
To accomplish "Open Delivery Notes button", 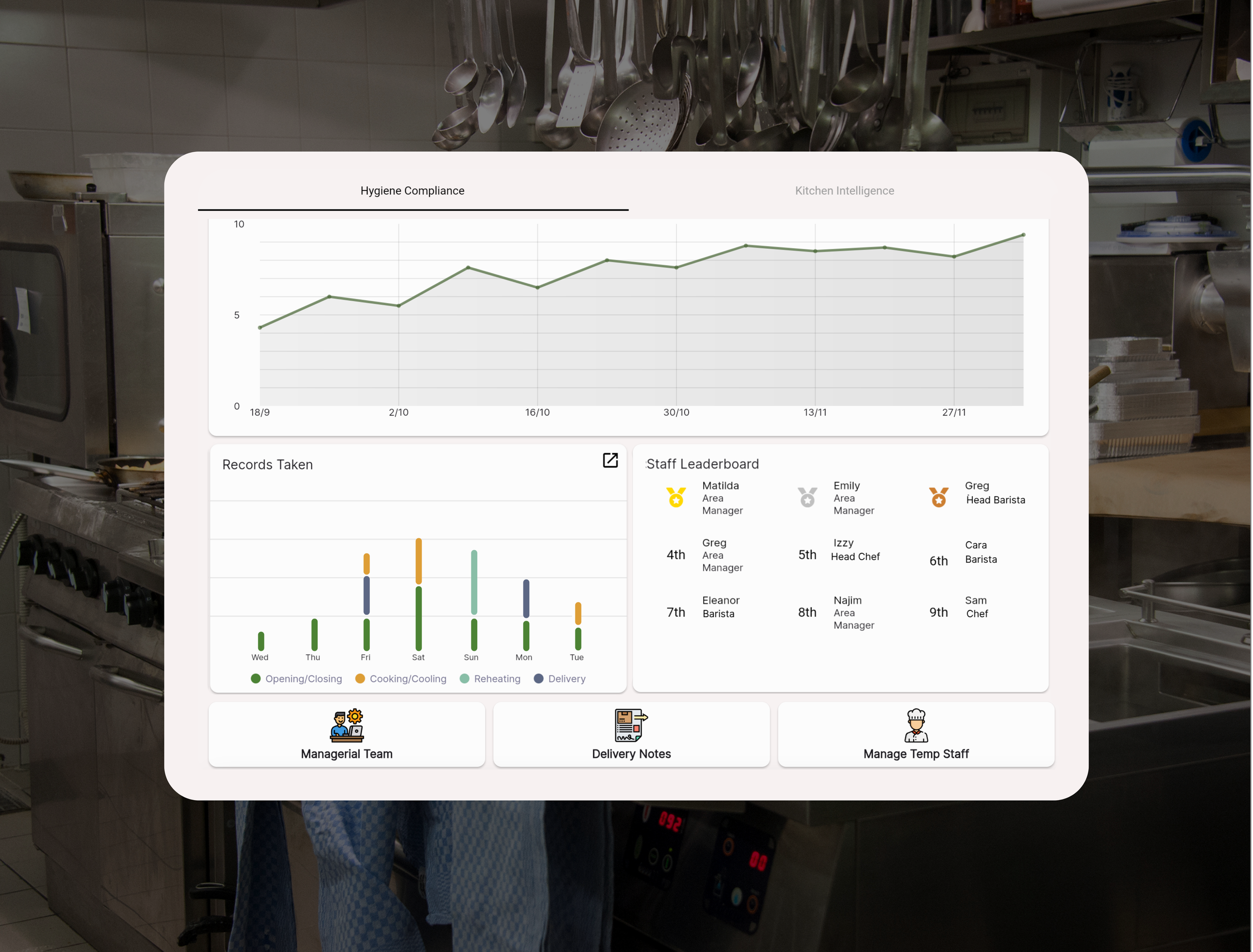I will pos(631,753).
